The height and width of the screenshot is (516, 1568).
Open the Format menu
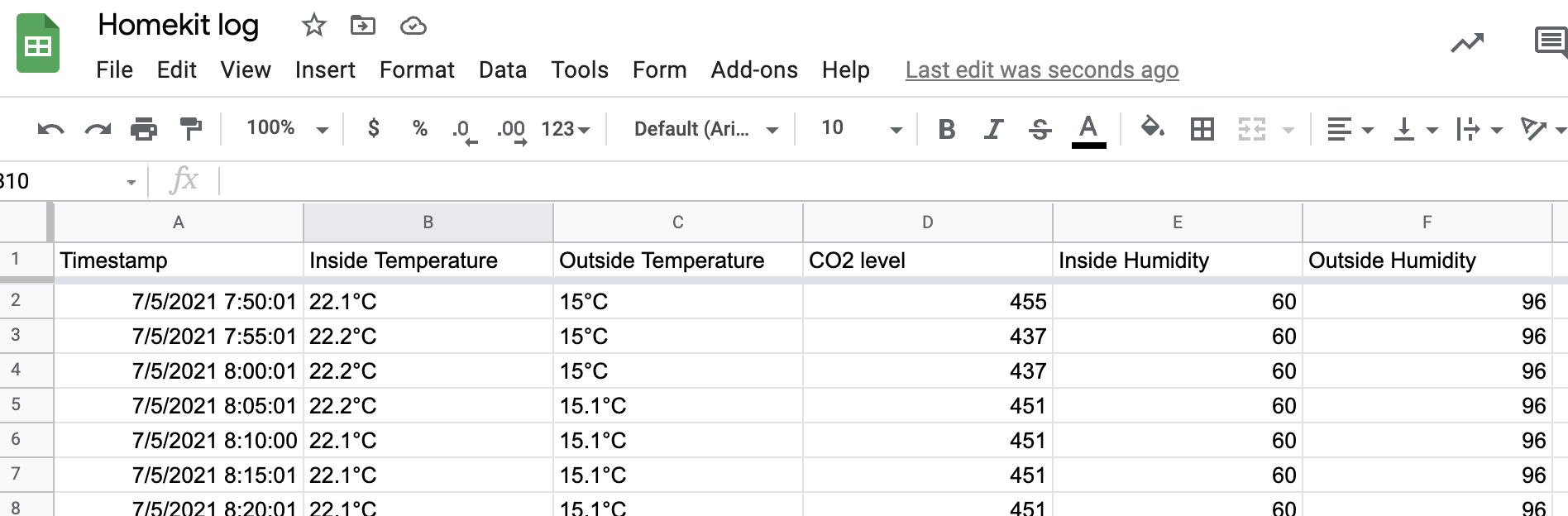point(417,70)
